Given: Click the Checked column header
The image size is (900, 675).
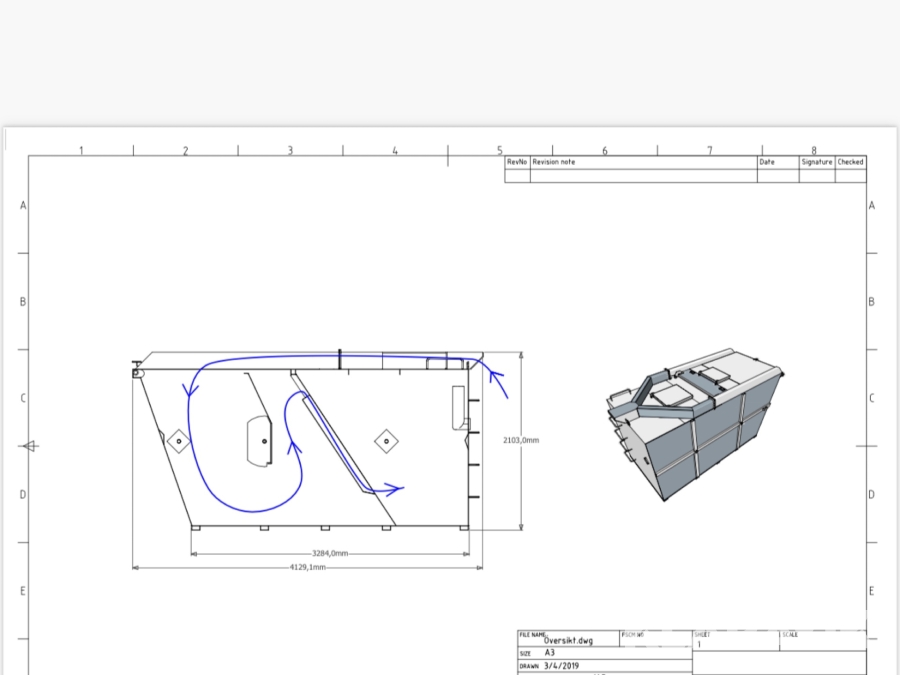Looking at the screenshot, I should coord(850,162).
